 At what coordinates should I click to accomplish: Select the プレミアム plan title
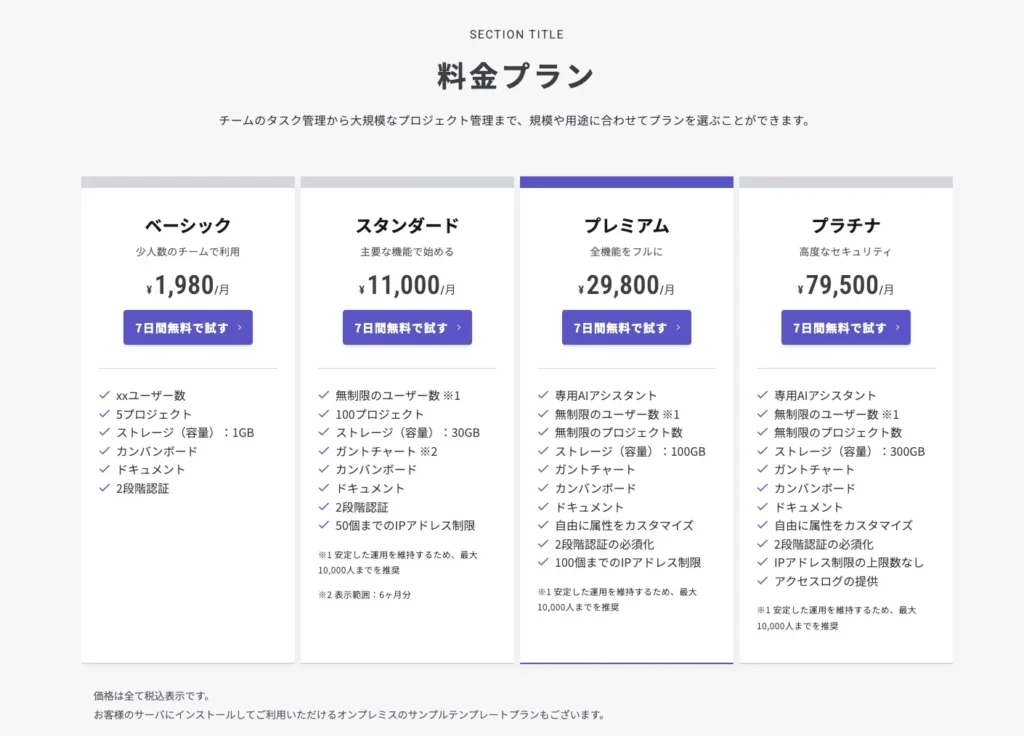627,225
